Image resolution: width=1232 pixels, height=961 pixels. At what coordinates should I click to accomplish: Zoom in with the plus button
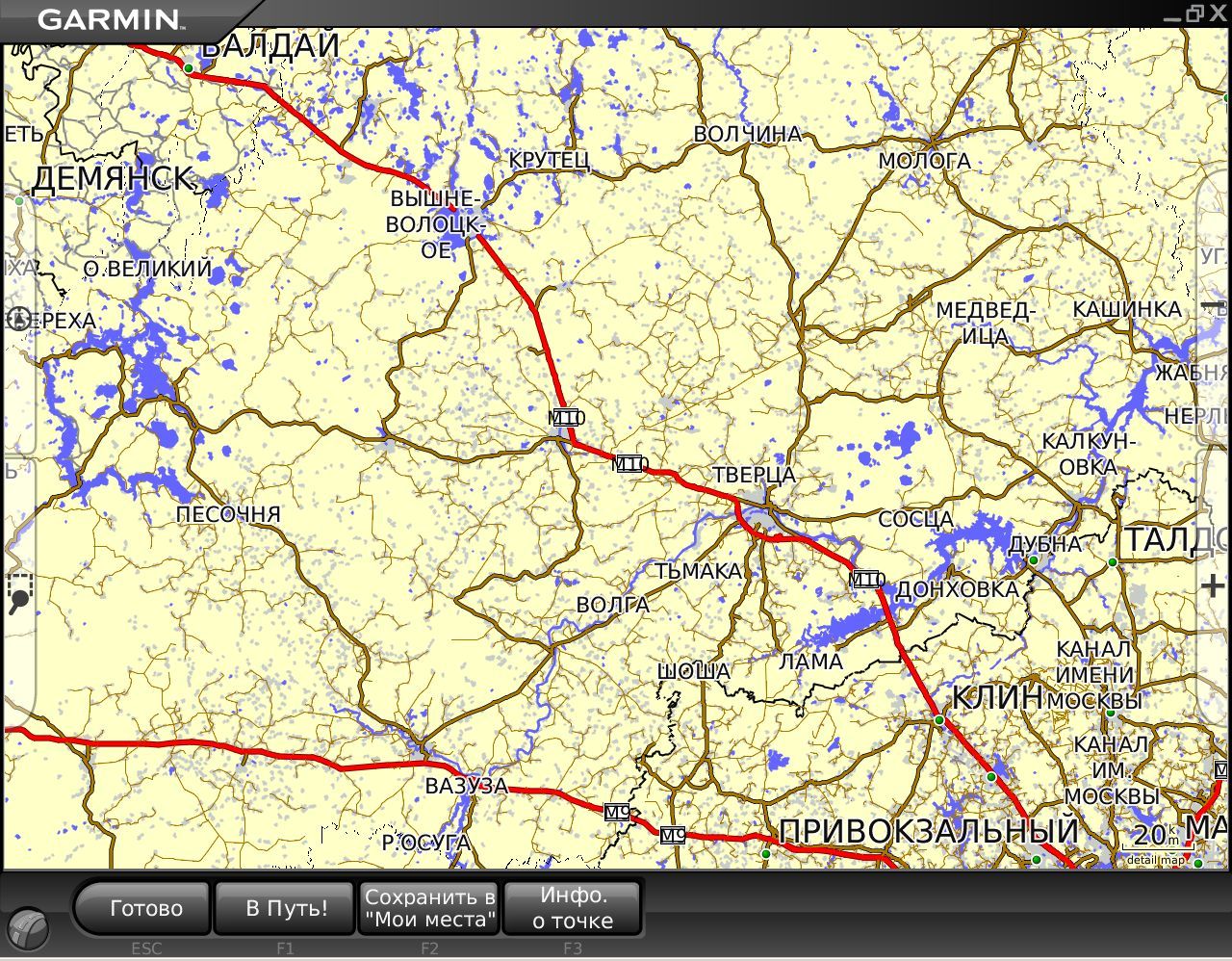(x=1214, y=585)
